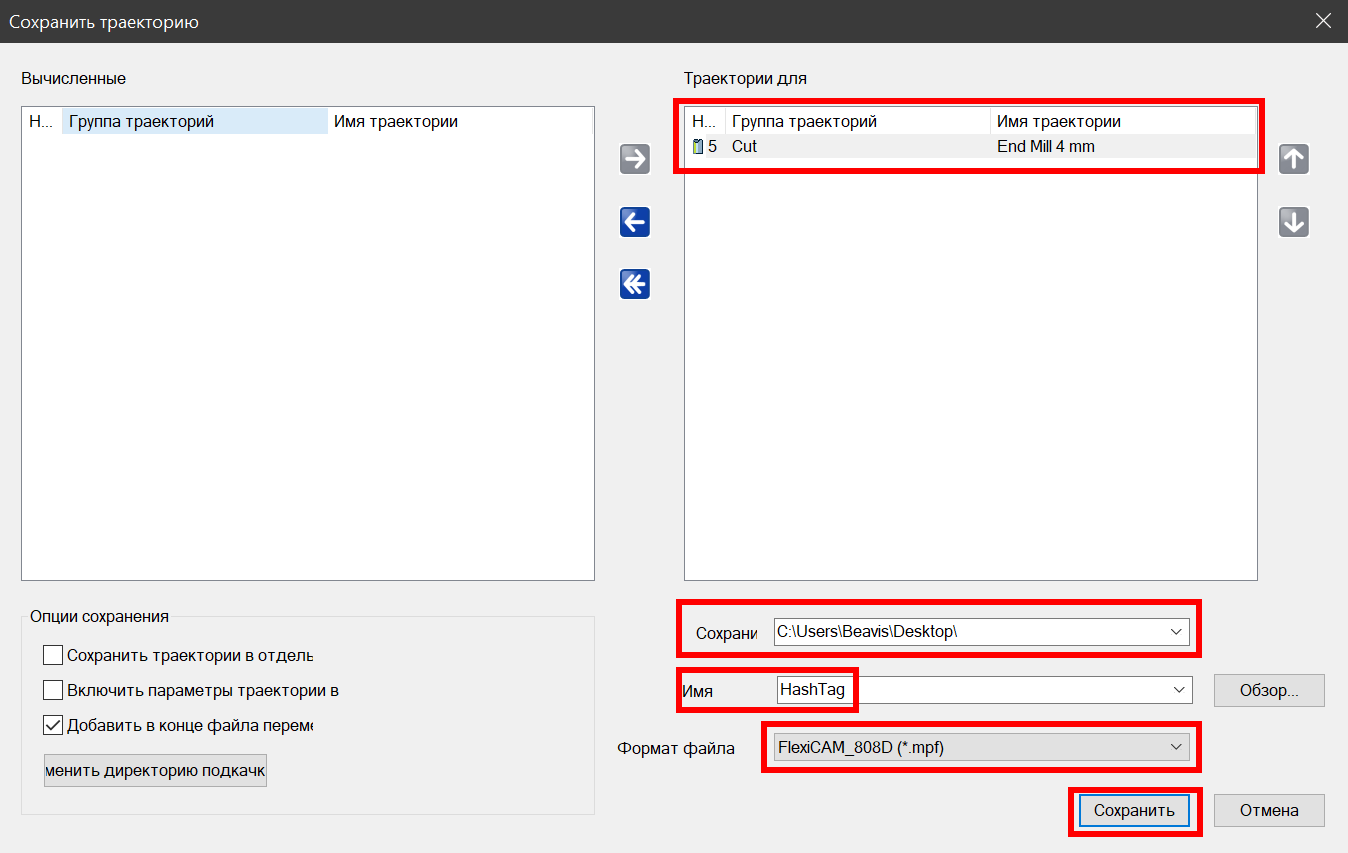Click the change swap directory button
Screen dimensions: 1348x853
point(155,771)
